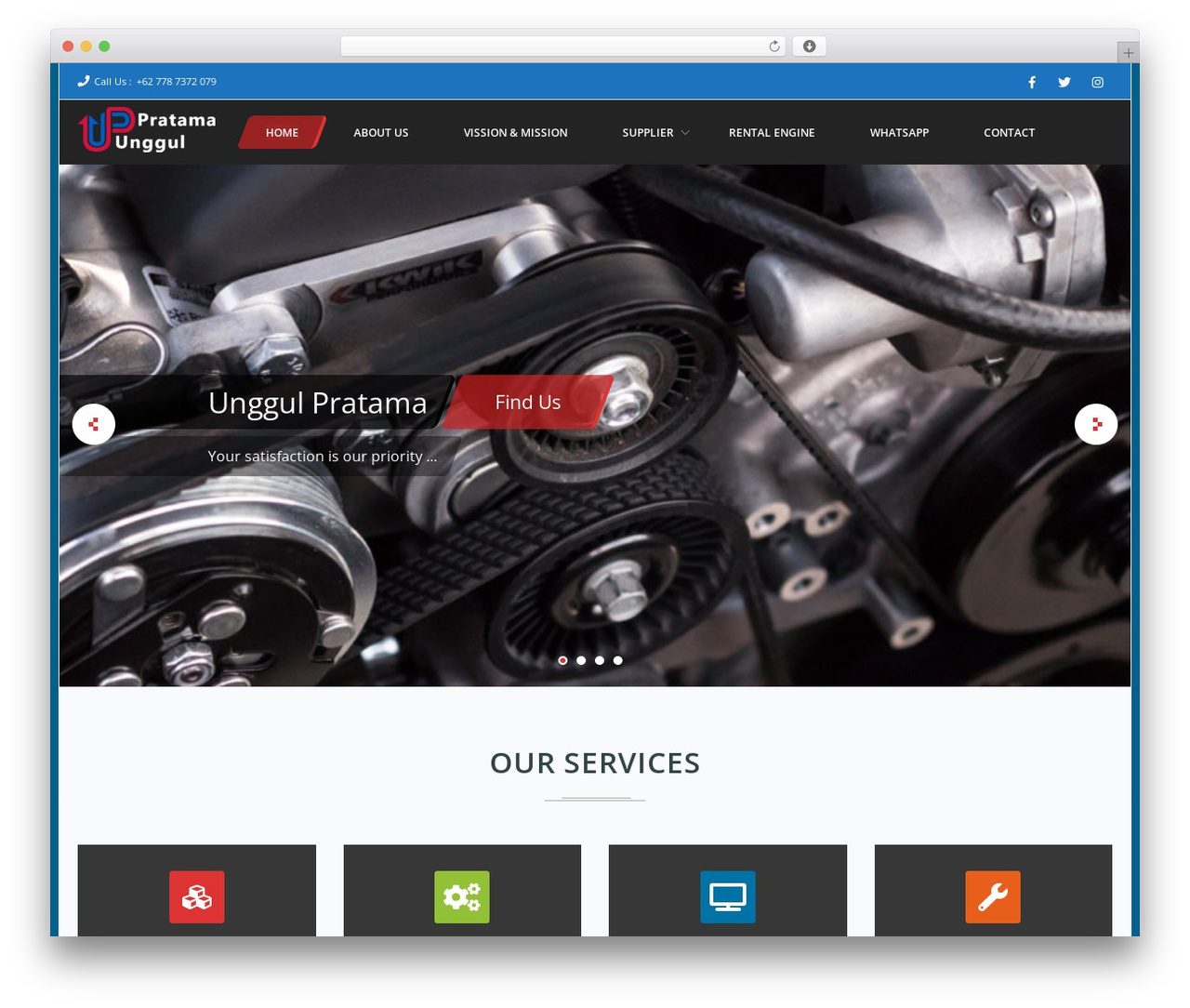Expand the Supplier menu chevron
Screen dimensions: 1190x1008
tap(685, 133)
